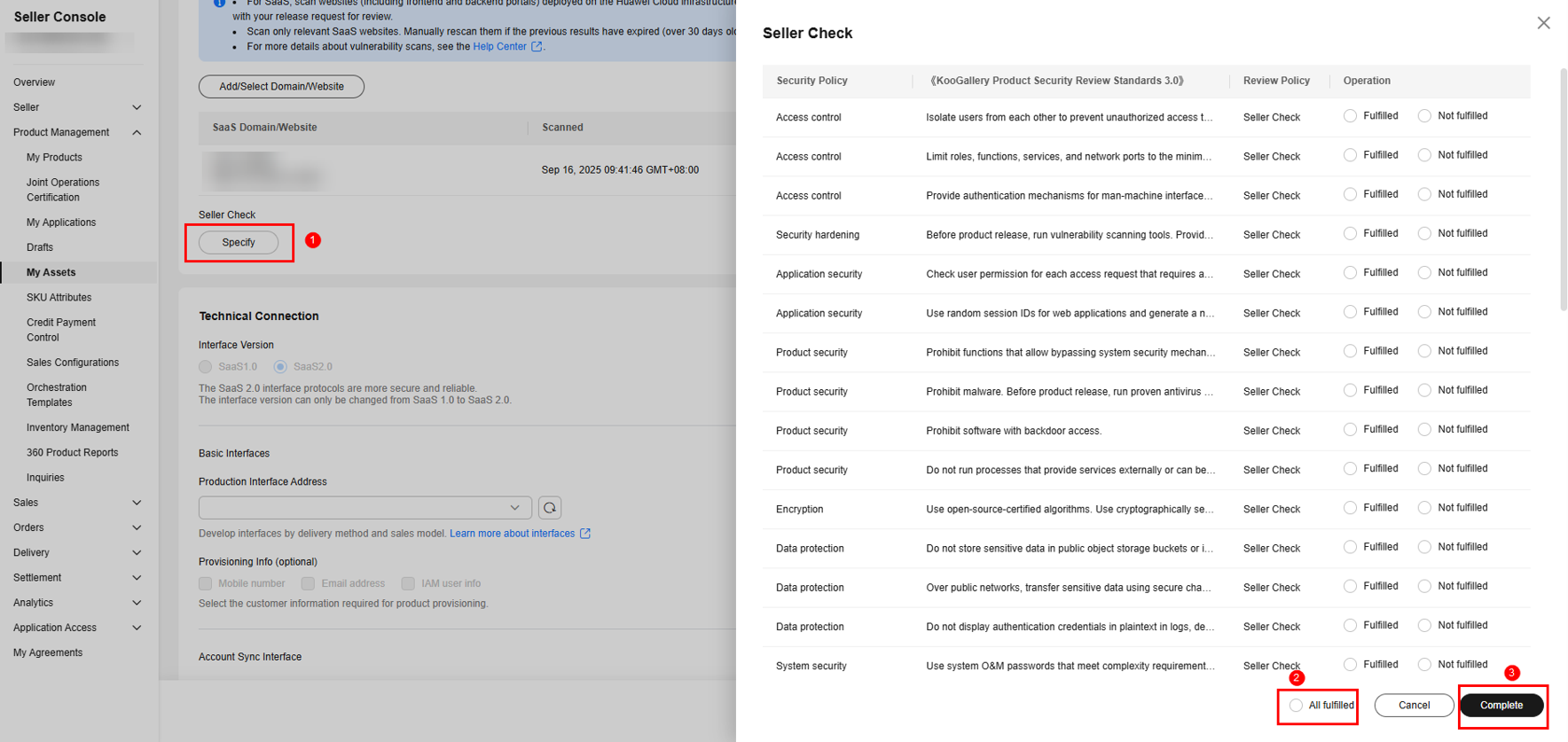
Task: Open Inventory Management in the sidebar
Action: (78, 427)
